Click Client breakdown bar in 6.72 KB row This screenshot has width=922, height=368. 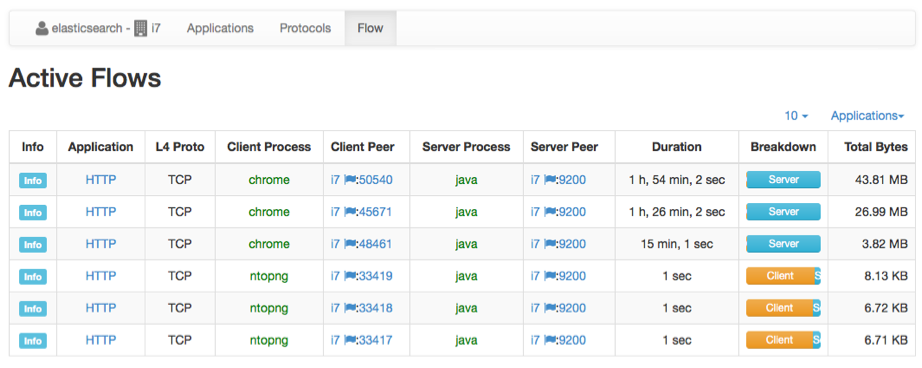coord(780,308)
